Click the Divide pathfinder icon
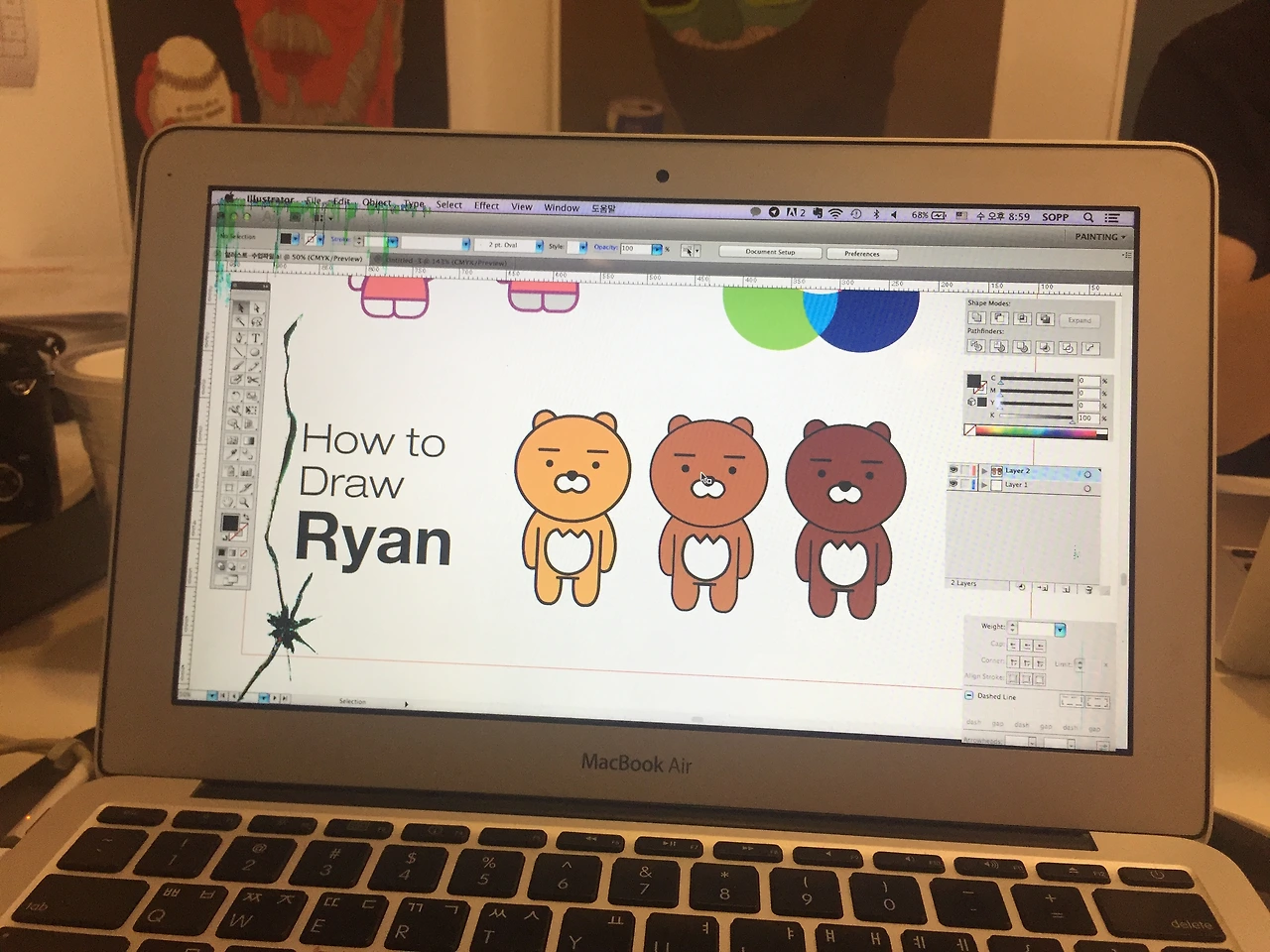Viewport: 1270px width, 952px height. coord(976,346)
